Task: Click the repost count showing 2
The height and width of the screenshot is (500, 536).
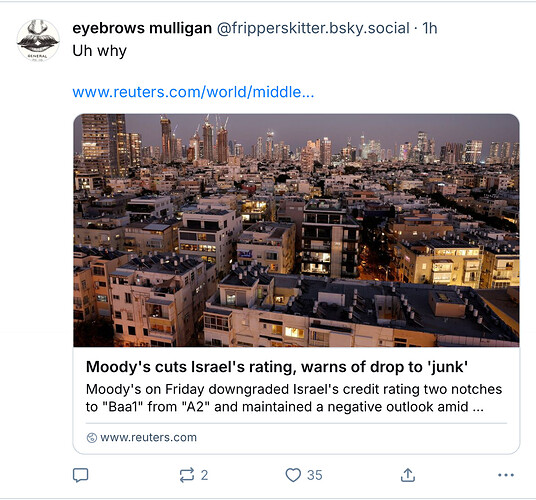Action: click(204, 475)
